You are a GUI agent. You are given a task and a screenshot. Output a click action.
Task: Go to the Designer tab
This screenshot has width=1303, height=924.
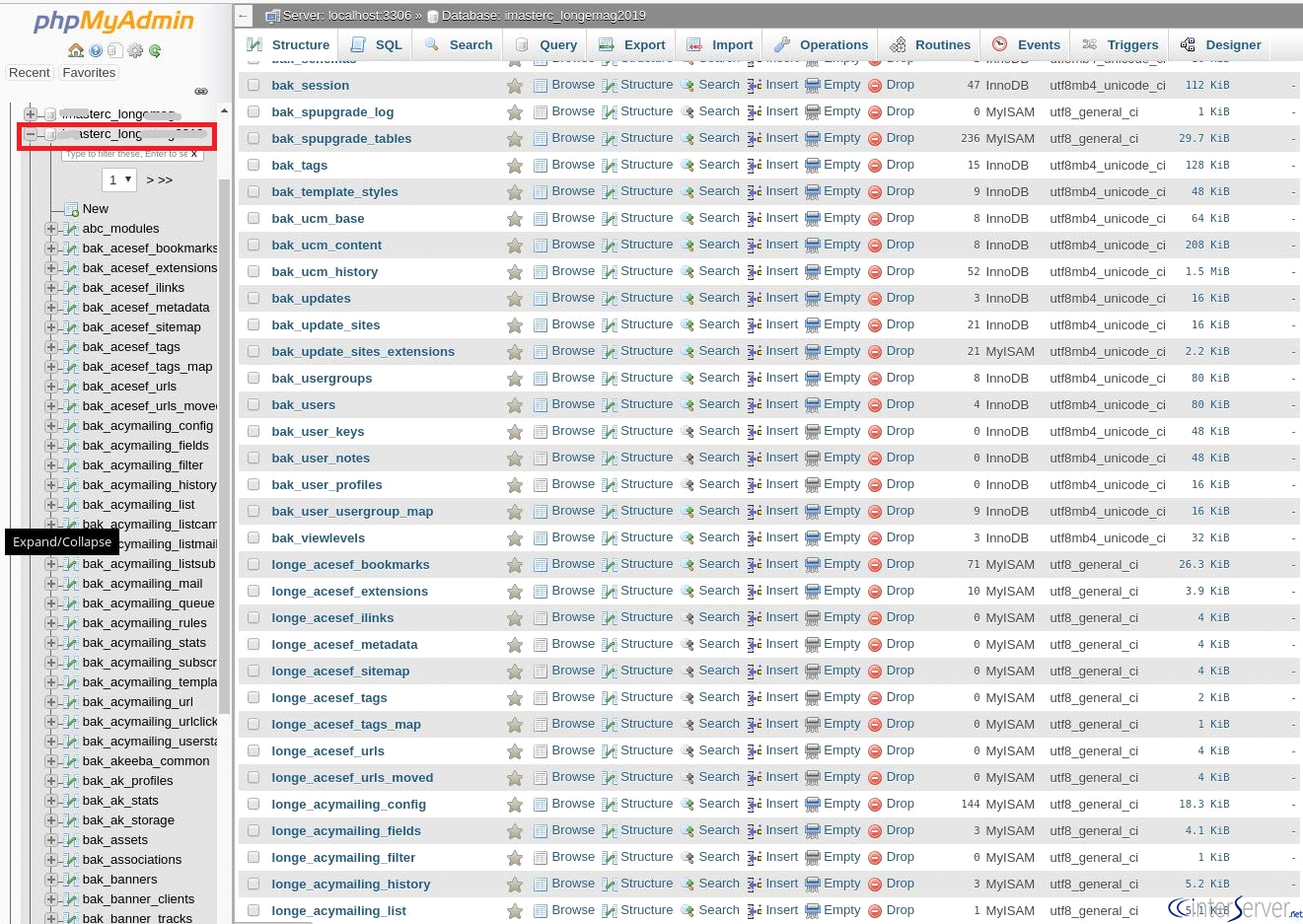coord(1221,44)
